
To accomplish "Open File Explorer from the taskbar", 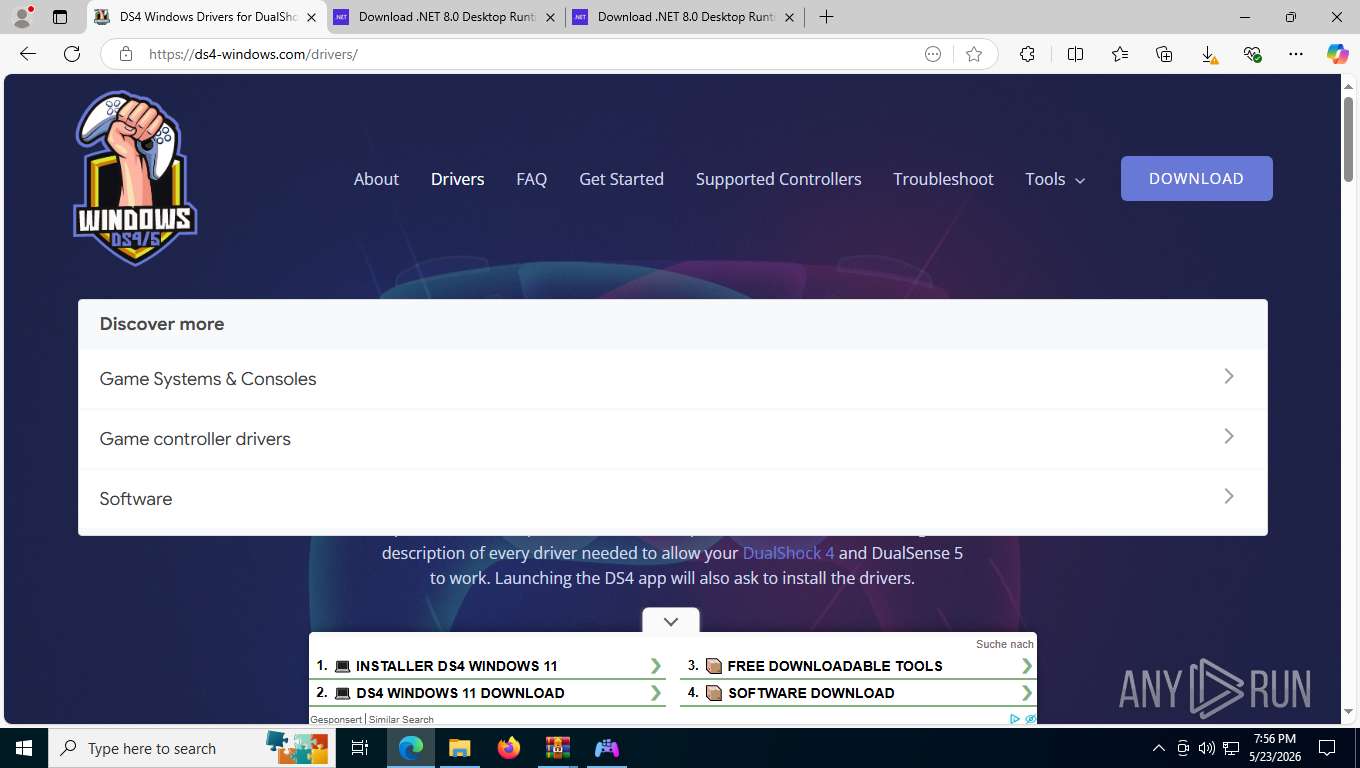I will click(459, 748).
